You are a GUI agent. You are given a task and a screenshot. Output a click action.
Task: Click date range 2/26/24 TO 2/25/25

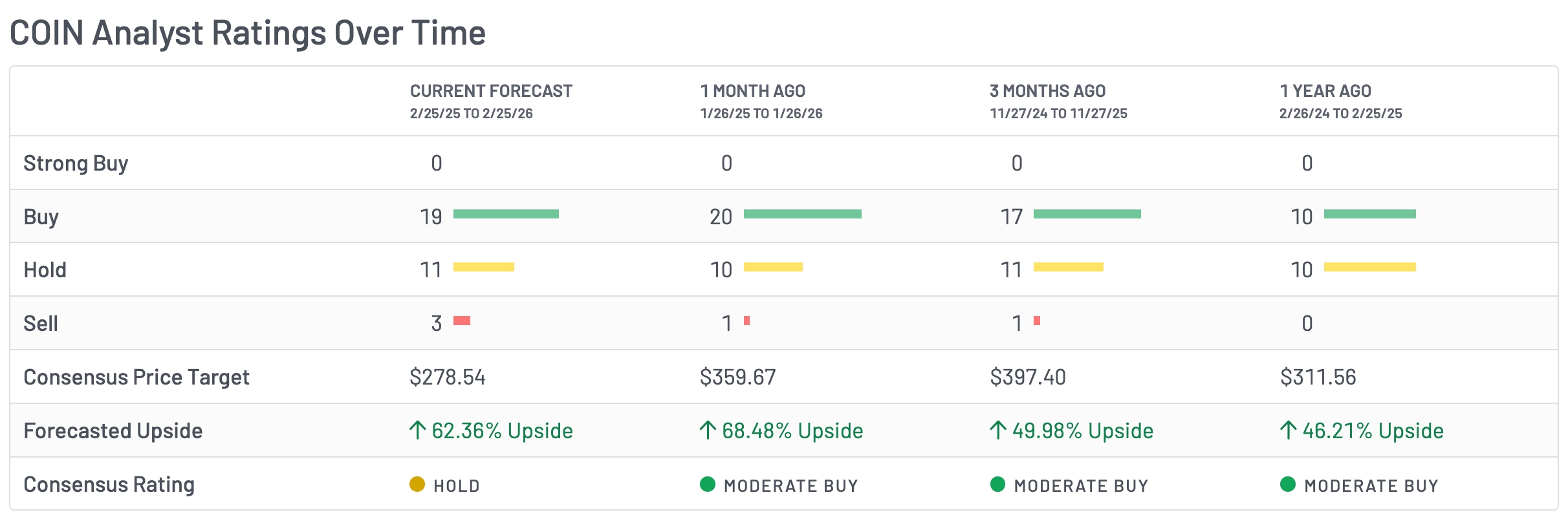[1341, 114]
